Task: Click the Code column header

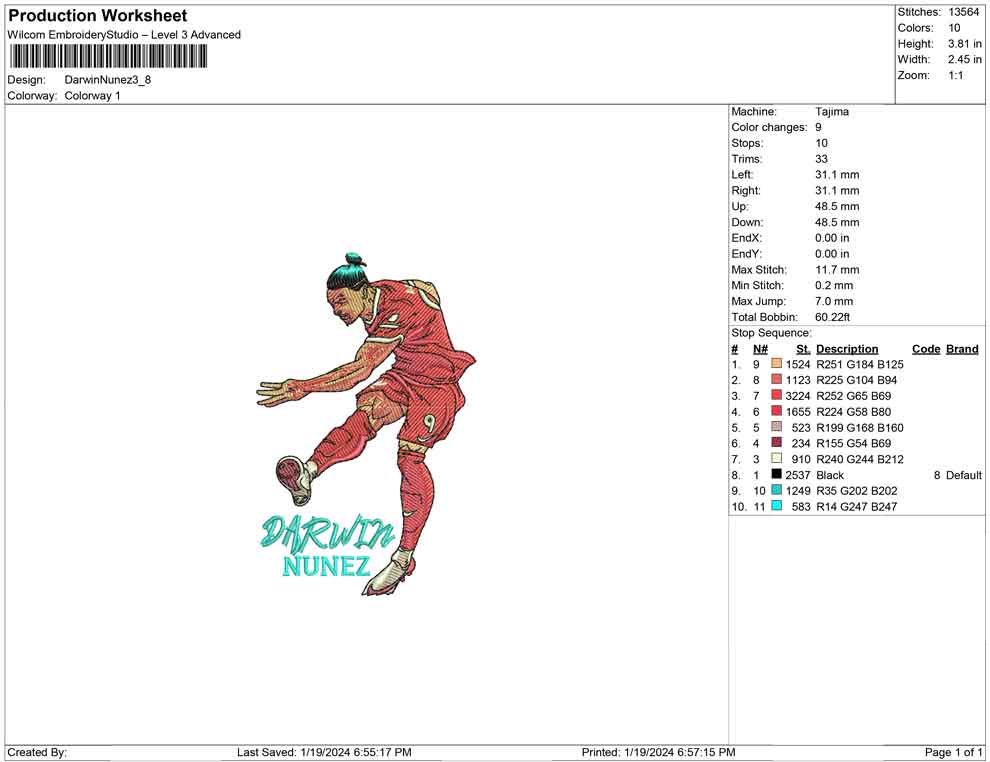Action: pyautogui.click(x=926, y=349)
